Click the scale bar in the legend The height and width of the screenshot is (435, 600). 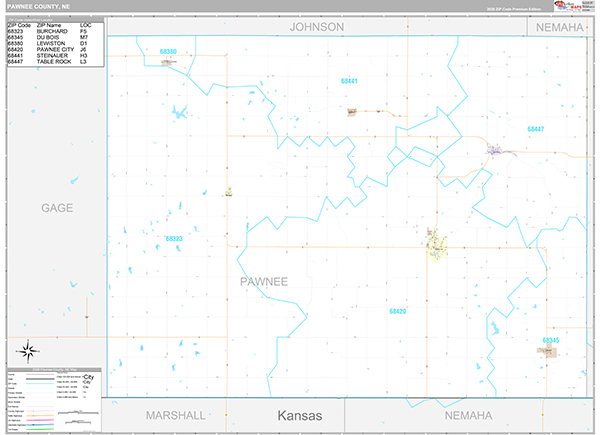78,413
